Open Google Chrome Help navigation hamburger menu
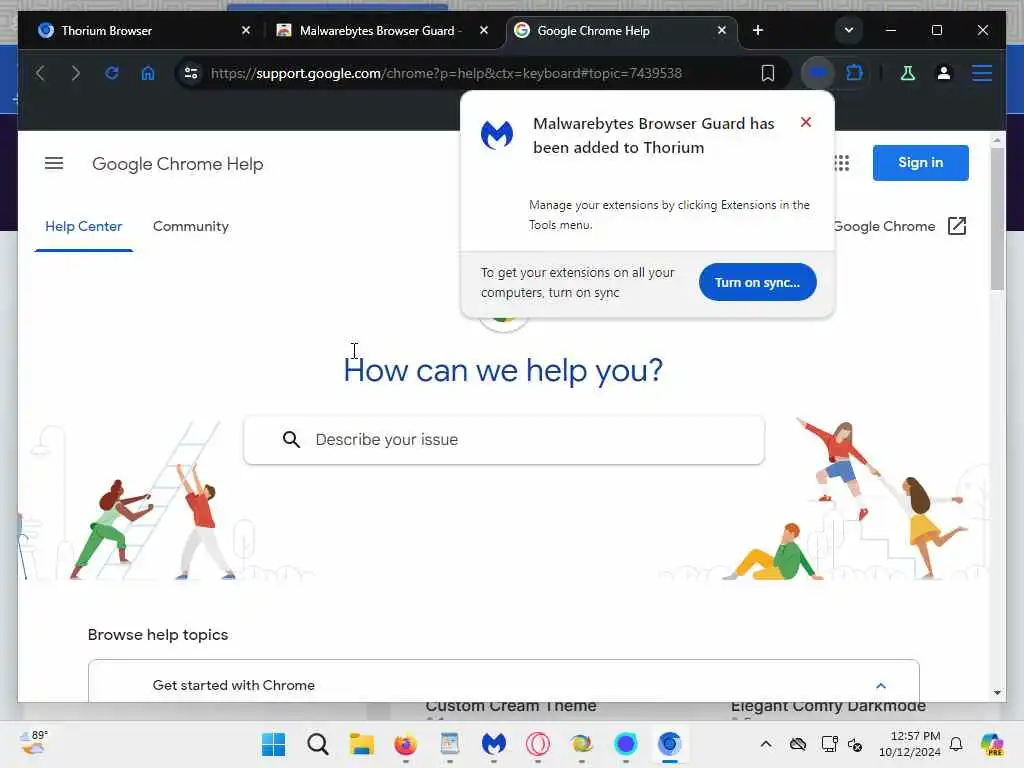 click(54, 163)
